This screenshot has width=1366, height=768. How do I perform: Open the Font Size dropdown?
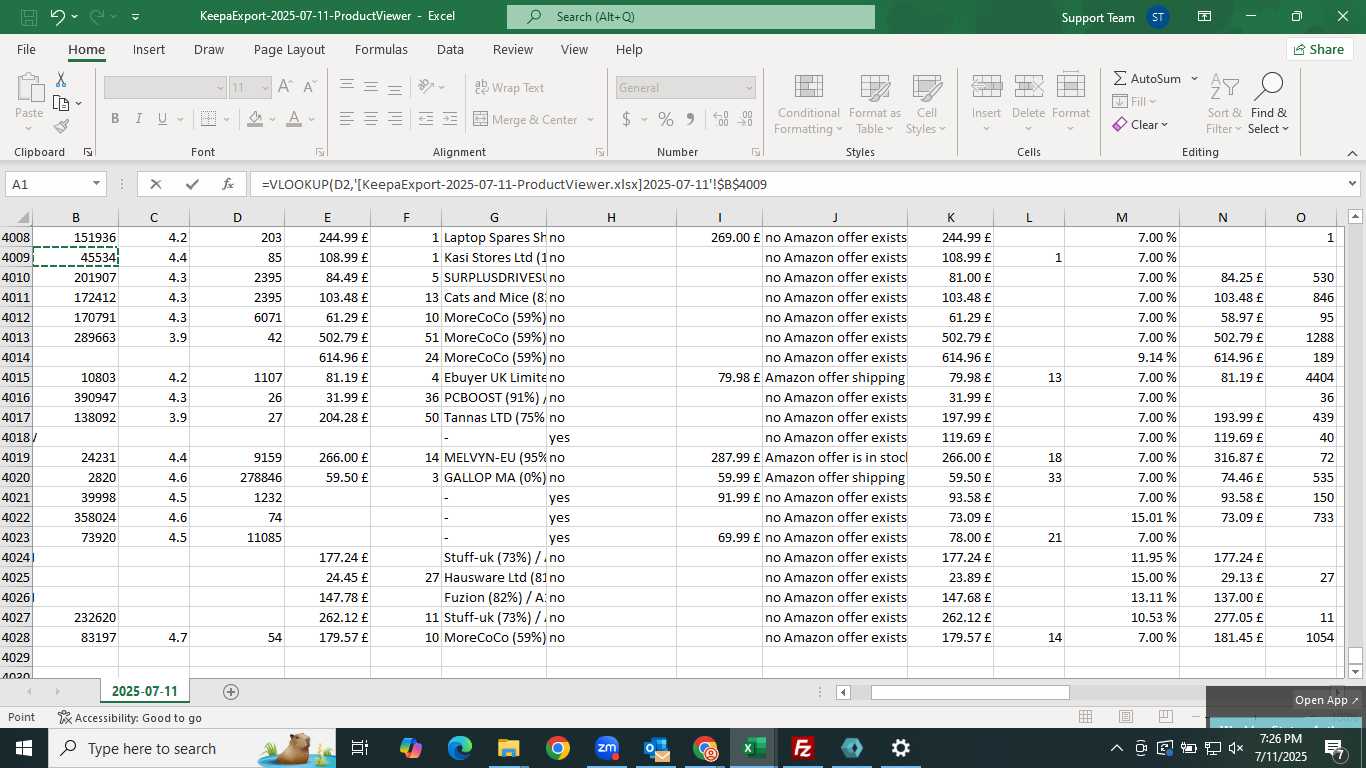pos(265,88)
